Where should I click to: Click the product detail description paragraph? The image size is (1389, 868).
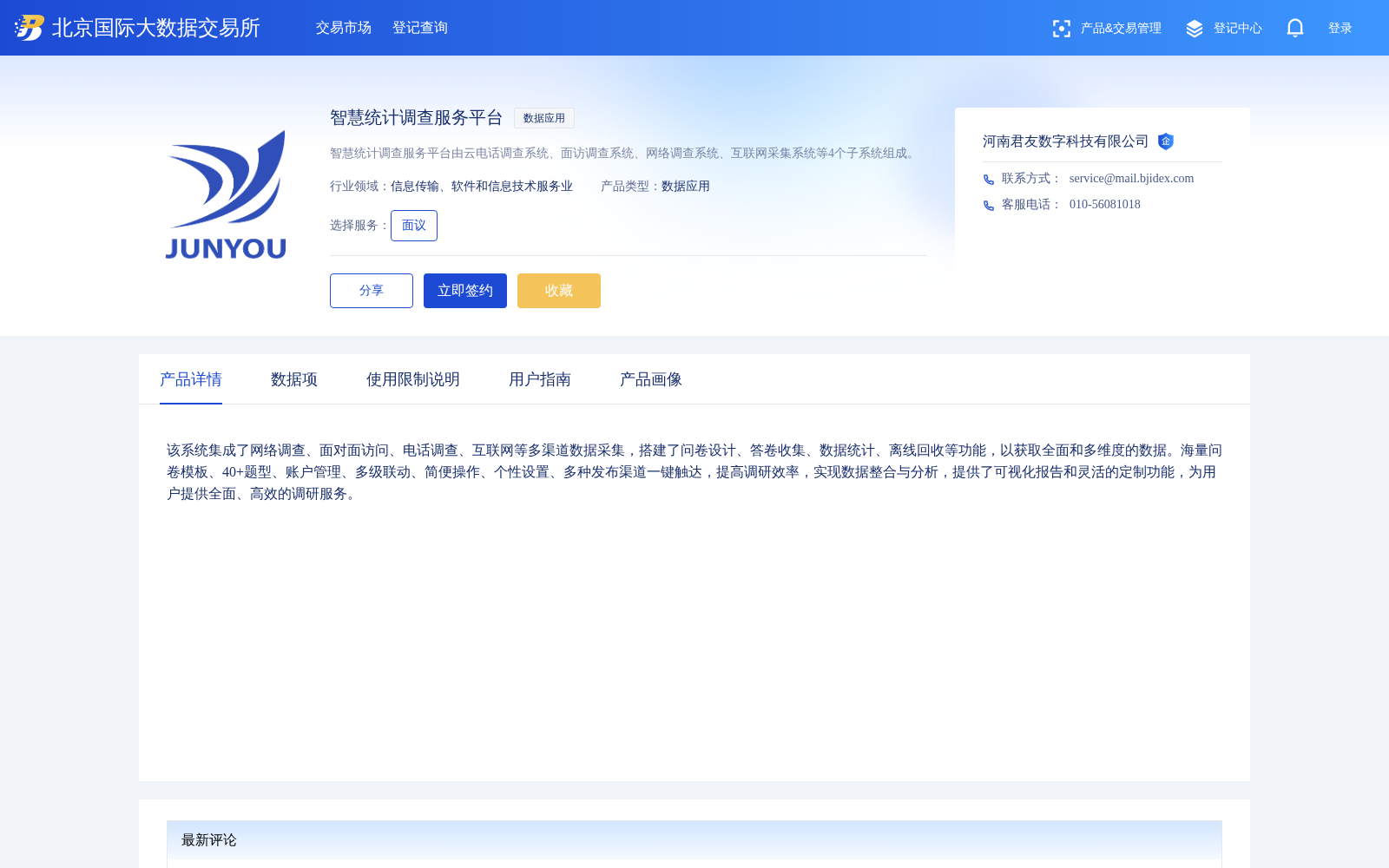tap(694, 472)
